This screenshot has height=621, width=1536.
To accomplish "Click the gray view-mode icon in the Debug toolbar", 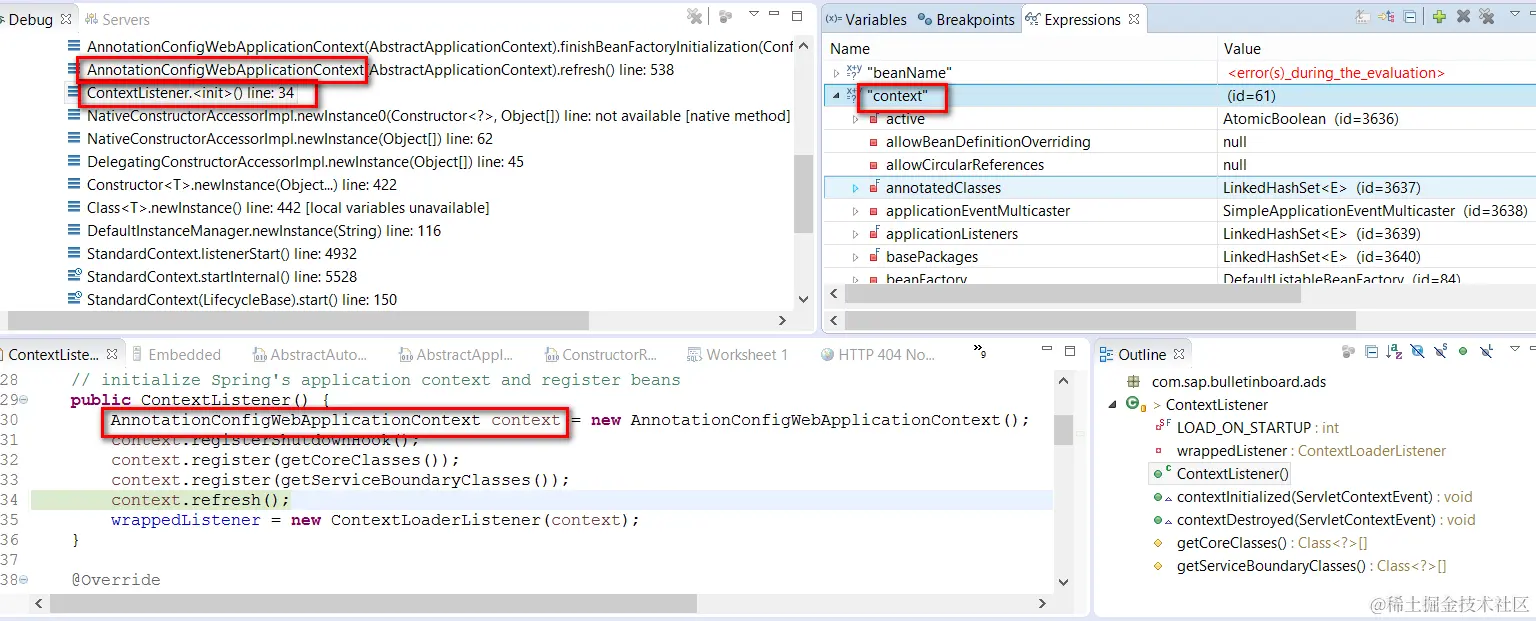I will (726, 17).
